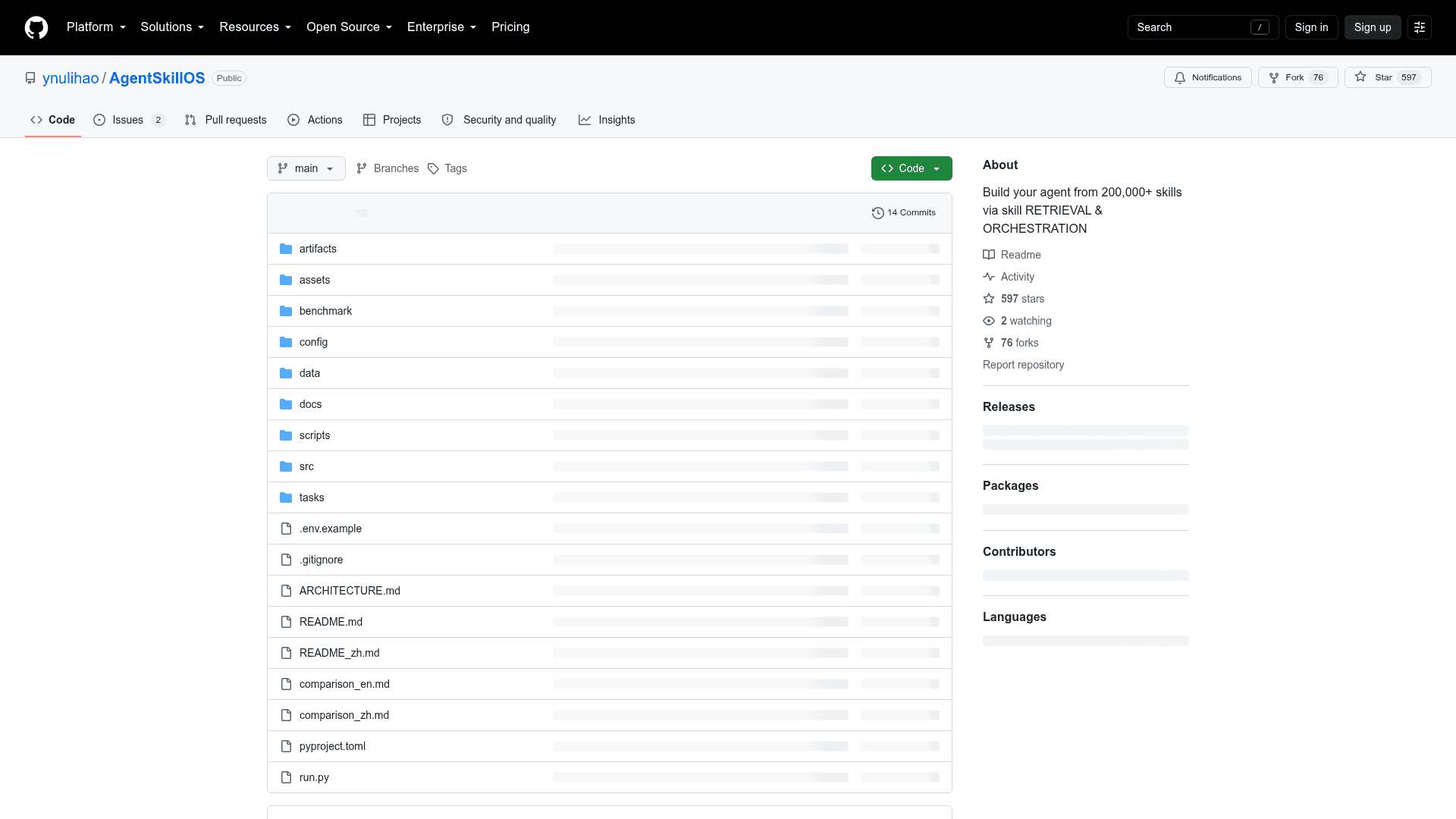Image resolution: width=1456 pixels, height=819 pixels.
Task: Go to the Pull requests tab
Action: click(x=226, y=120)
